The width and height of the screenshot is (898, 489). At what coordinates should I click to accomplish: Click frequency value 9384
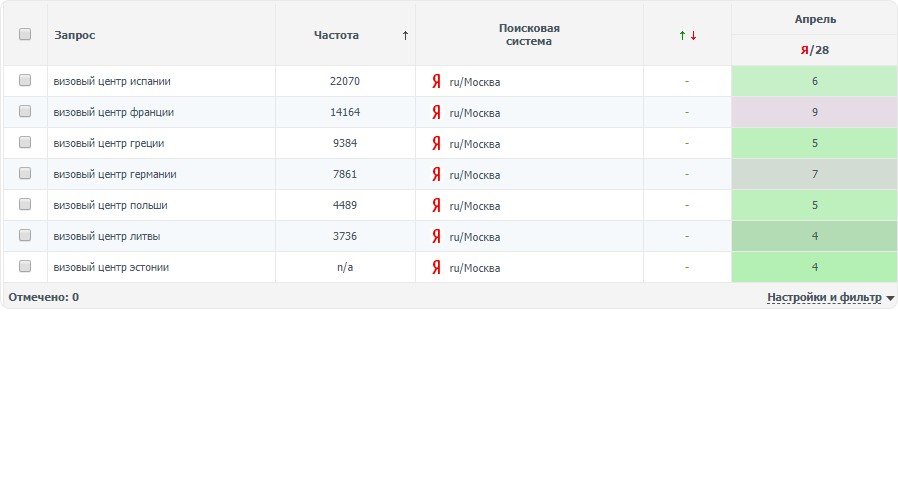(345, 143)
